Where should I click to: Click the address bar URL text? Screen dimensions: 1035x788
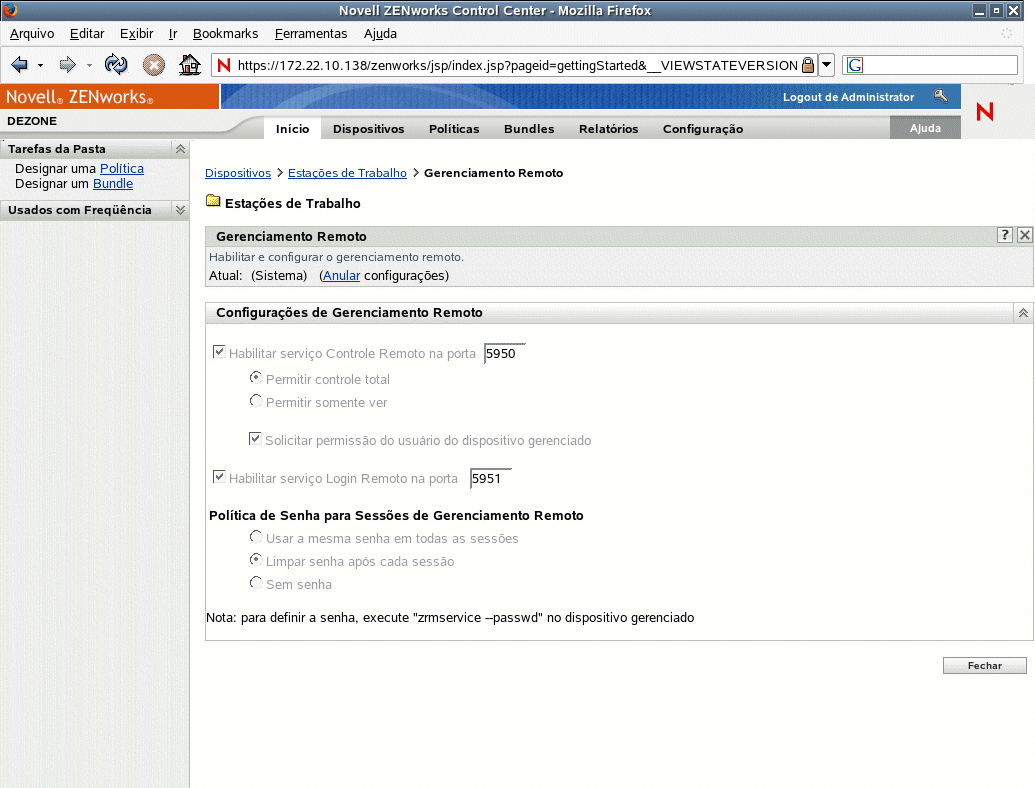coord(518,65)
